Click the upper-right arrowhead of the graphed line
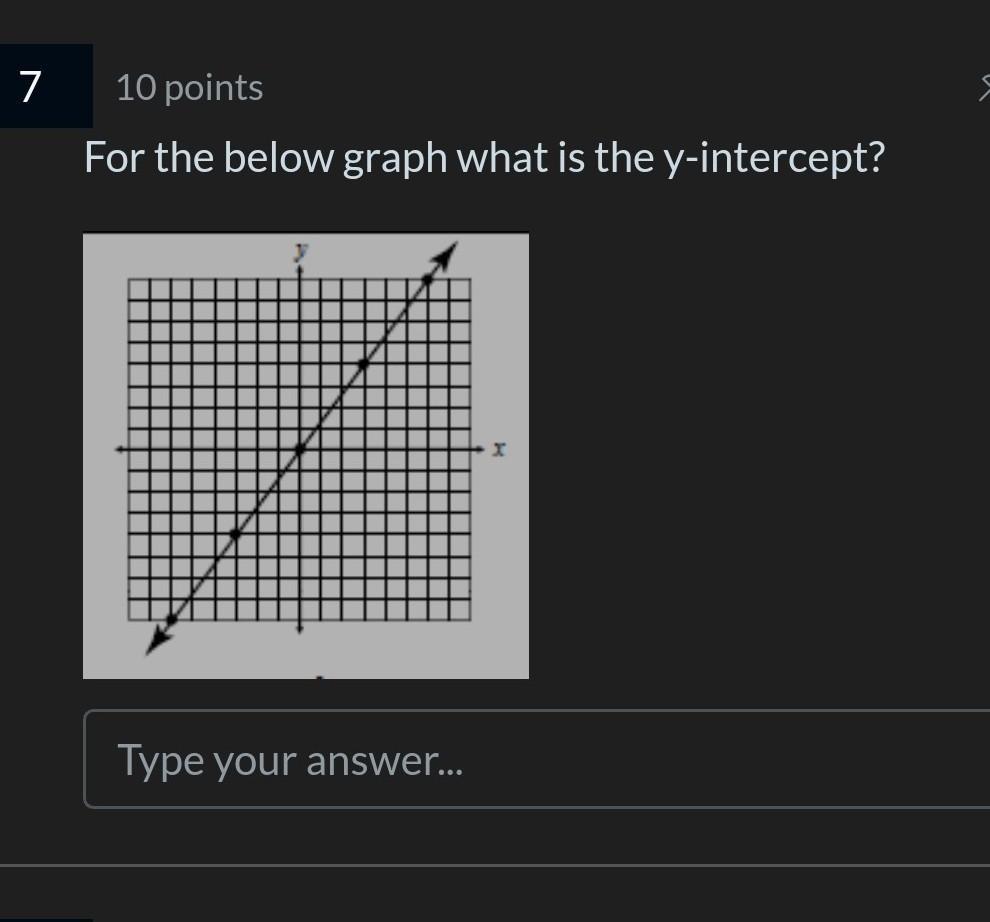Screen dimensions: 990x922 pyautogui.click(x=446, y=256)
